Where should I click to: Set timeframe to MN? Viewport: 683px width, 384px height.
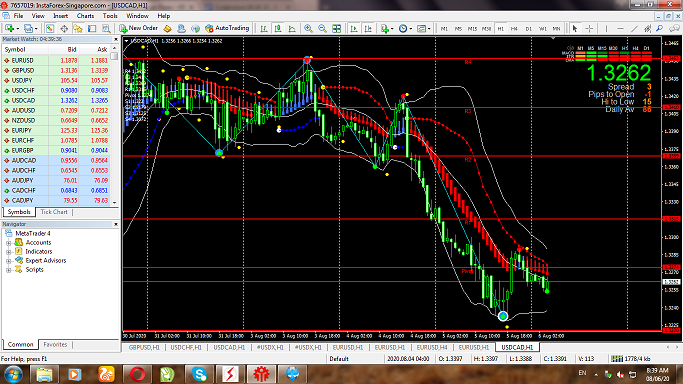tap(556, 28)
